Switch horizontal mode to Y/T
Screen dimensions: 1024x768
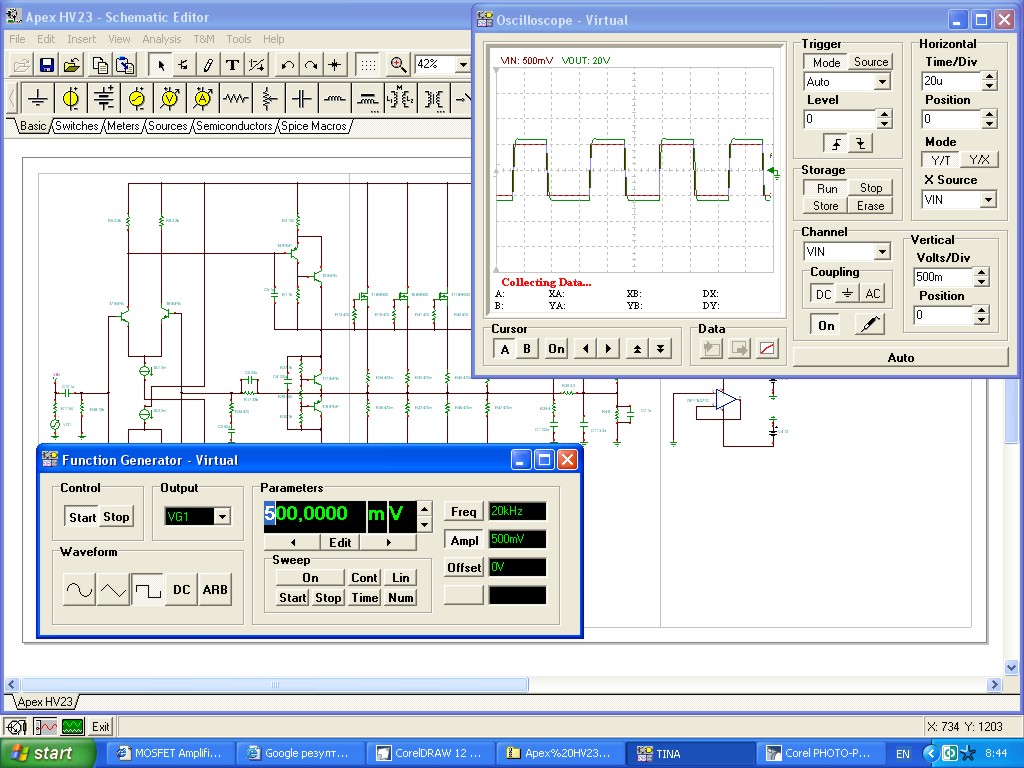pos(940,160)
